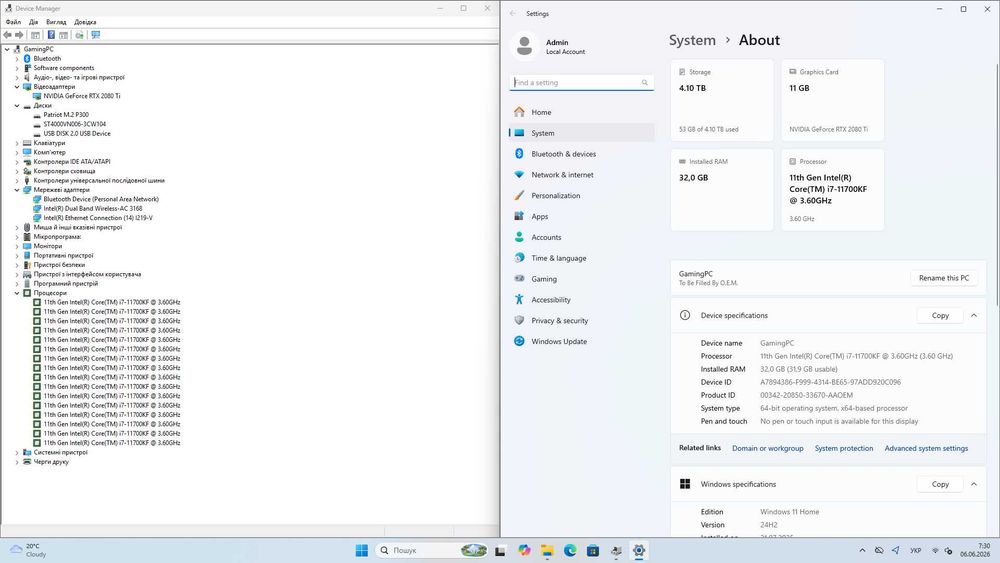
Task: Collapse the Device specifications section chevron
Action: [974, 316]
